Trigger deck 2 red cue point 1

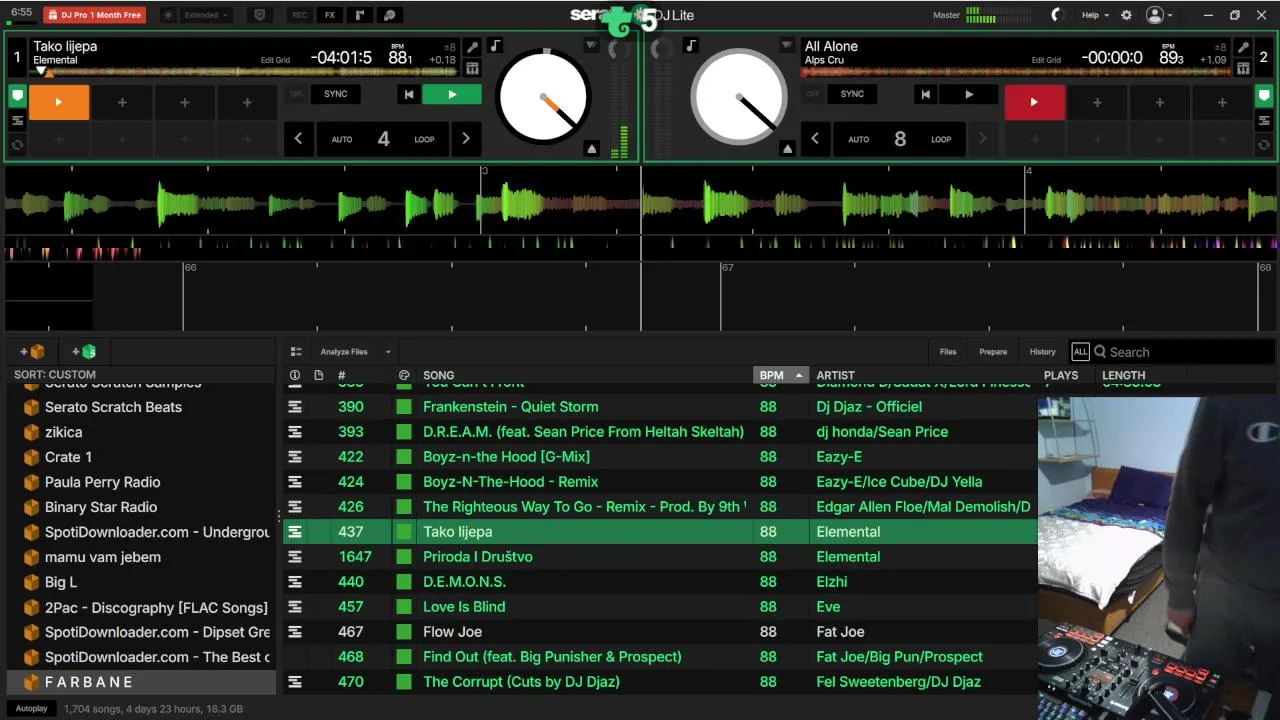tap(1034, 102)
